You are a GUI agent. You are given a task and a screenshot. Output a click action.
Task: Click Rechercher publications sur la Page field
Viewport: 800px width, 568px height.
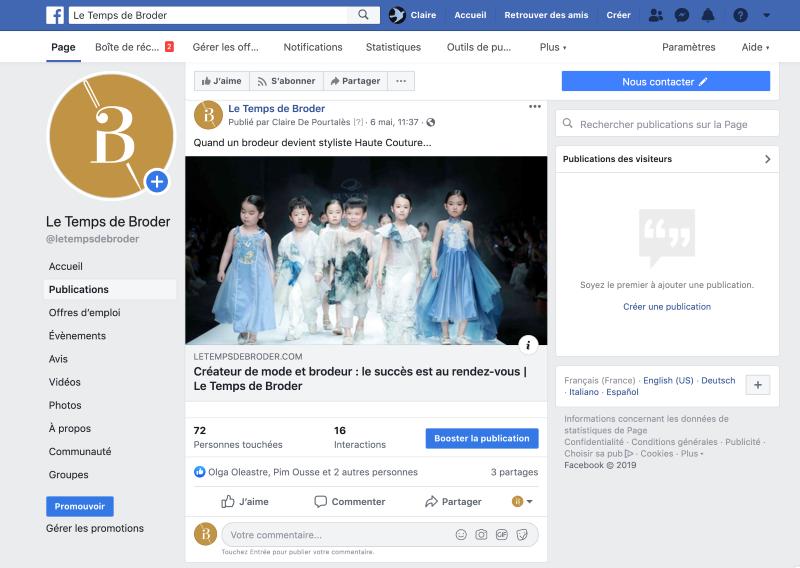[x=667, y=124]
